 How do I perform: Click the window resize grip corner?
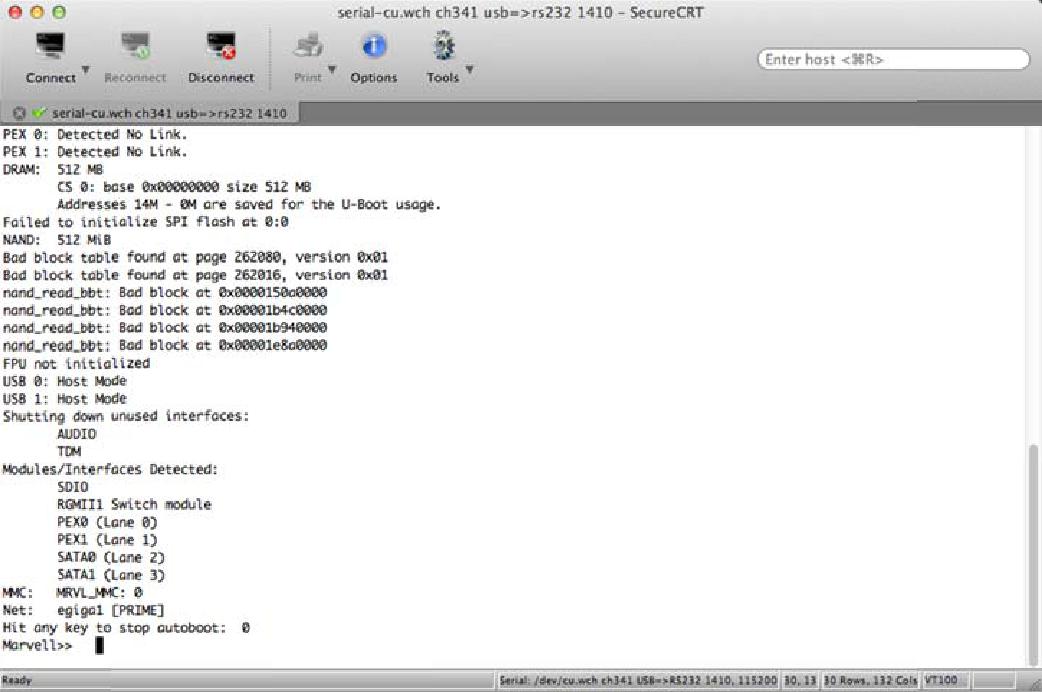pyautogui.click(x=1033, y=683)
